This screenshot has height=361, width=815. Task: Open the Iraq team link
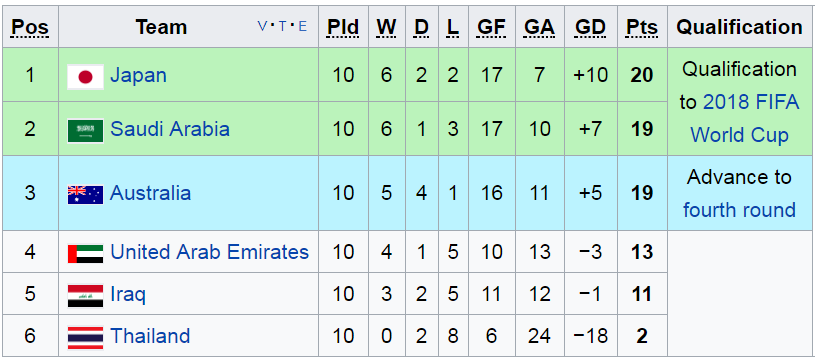click(x=128, y=295)
